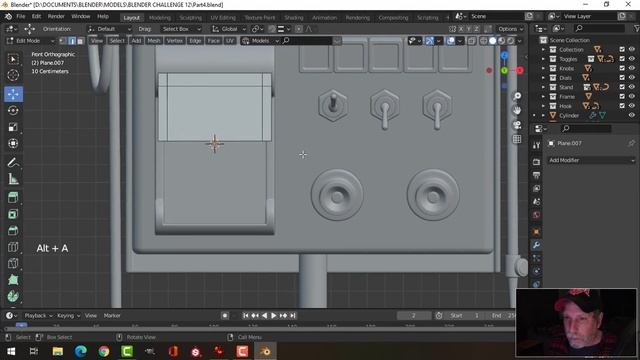This screenshot has width=640, height=360.
Task: Click the viewport pan hand icon
Action: pyautogui.click(x=517, y=111)
